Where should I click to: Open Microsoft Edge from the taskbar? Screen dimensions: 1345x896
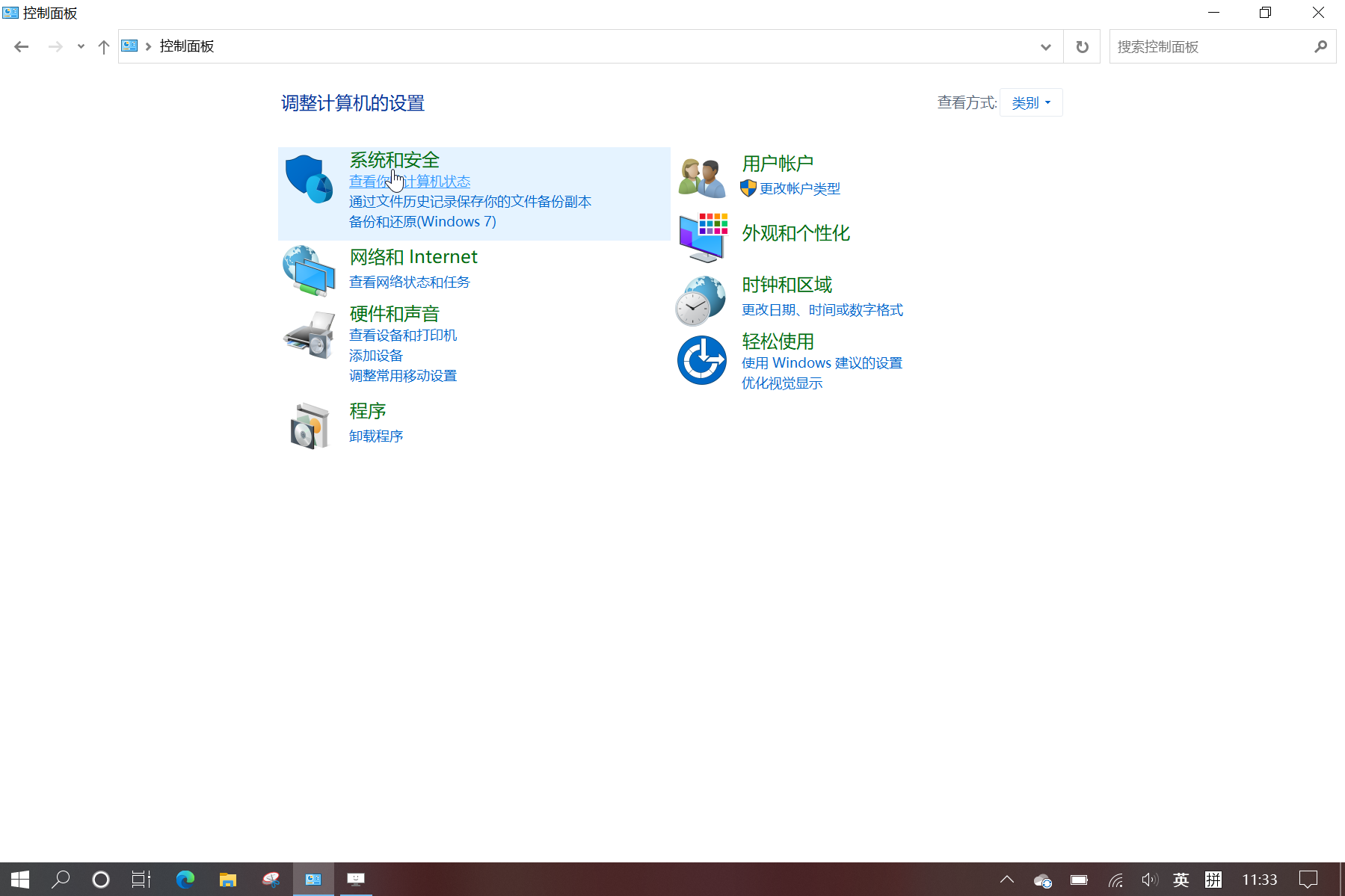tap(185, 880)
